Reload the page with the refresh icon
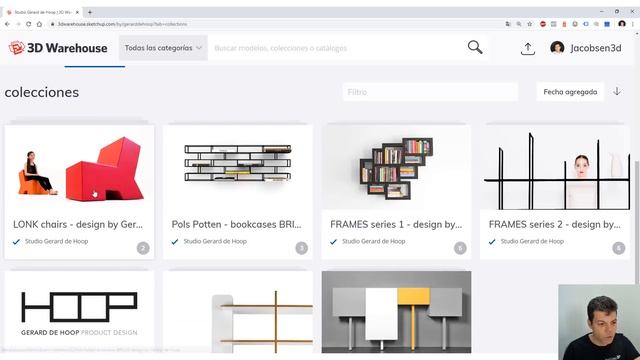Image resolution: width=640 pixels, height=360 pixels. click(29, 24)
